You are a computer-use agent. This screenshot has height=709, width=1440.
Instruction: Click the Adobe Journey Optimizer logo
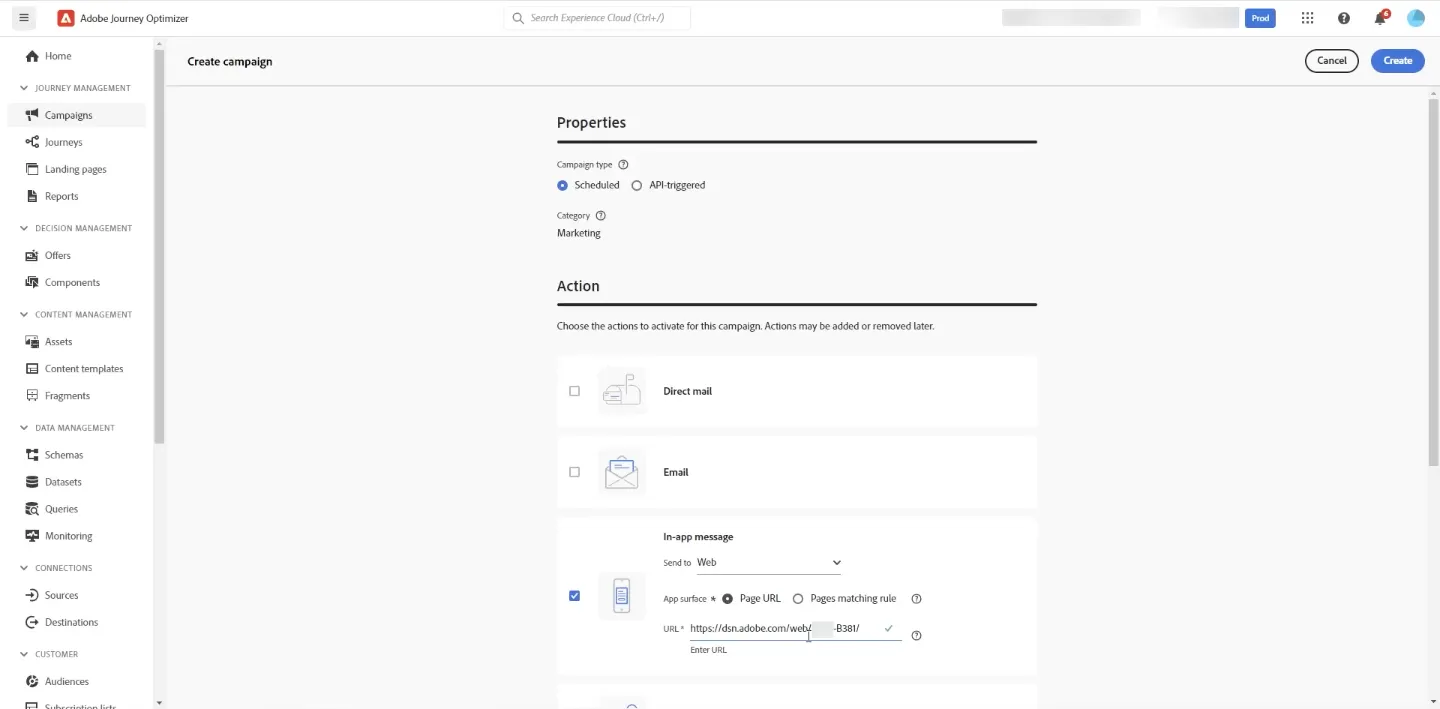click(x=66, y=18)
